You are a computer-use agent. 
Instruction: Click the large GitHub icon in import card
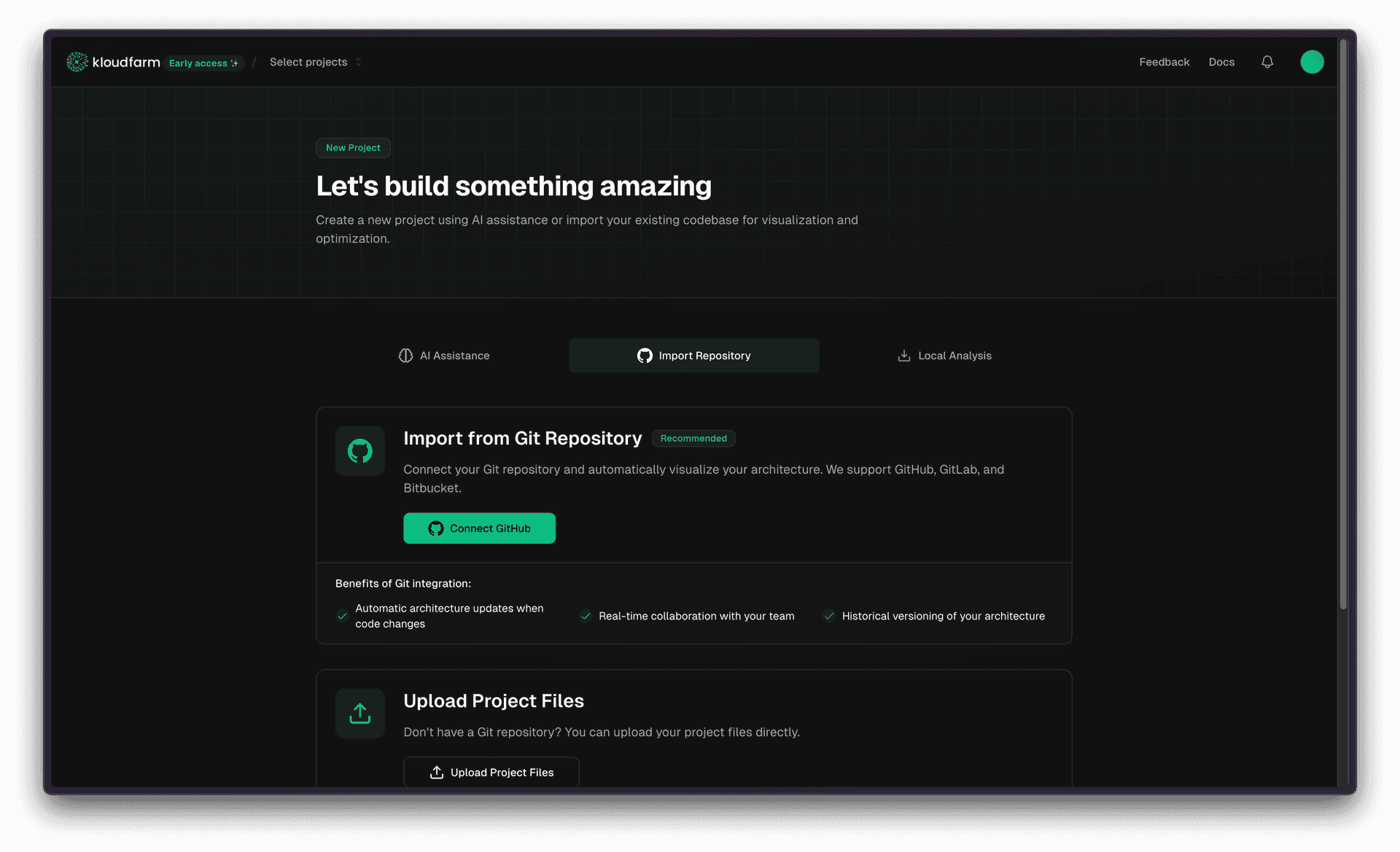point(359,450)
